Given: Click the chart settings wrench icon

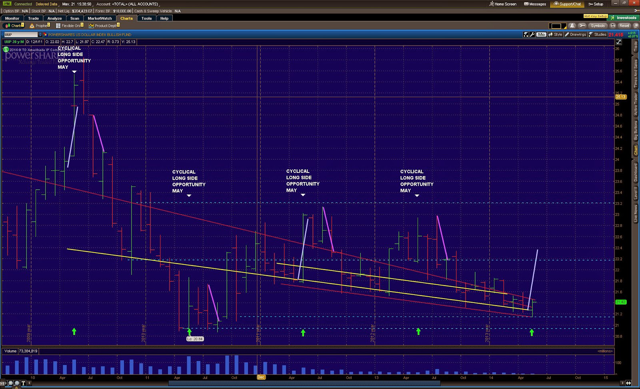Looking at the screenshot, I should (532, 35).
